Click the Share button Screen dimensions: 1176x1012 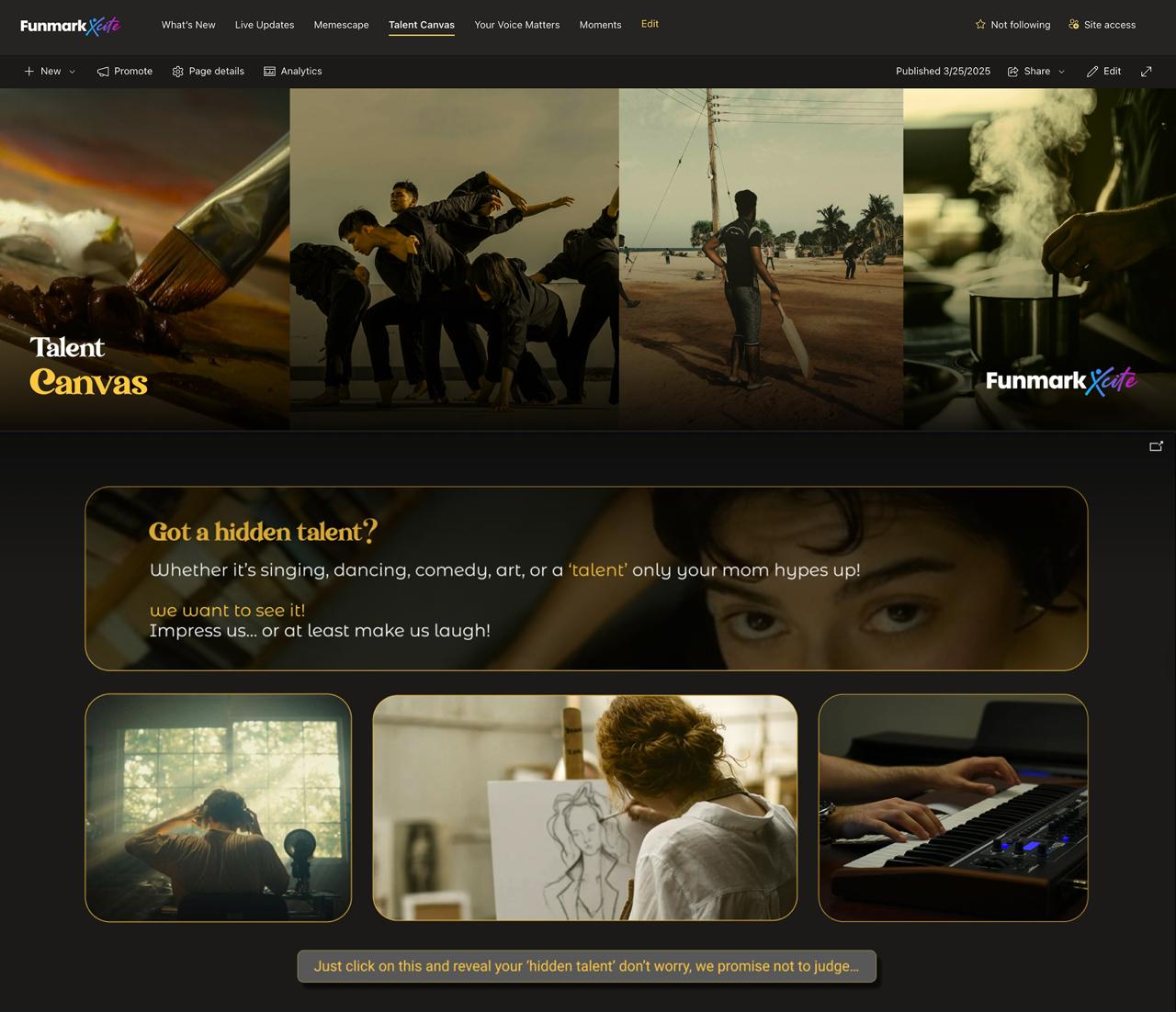[x=1029, y=71]
